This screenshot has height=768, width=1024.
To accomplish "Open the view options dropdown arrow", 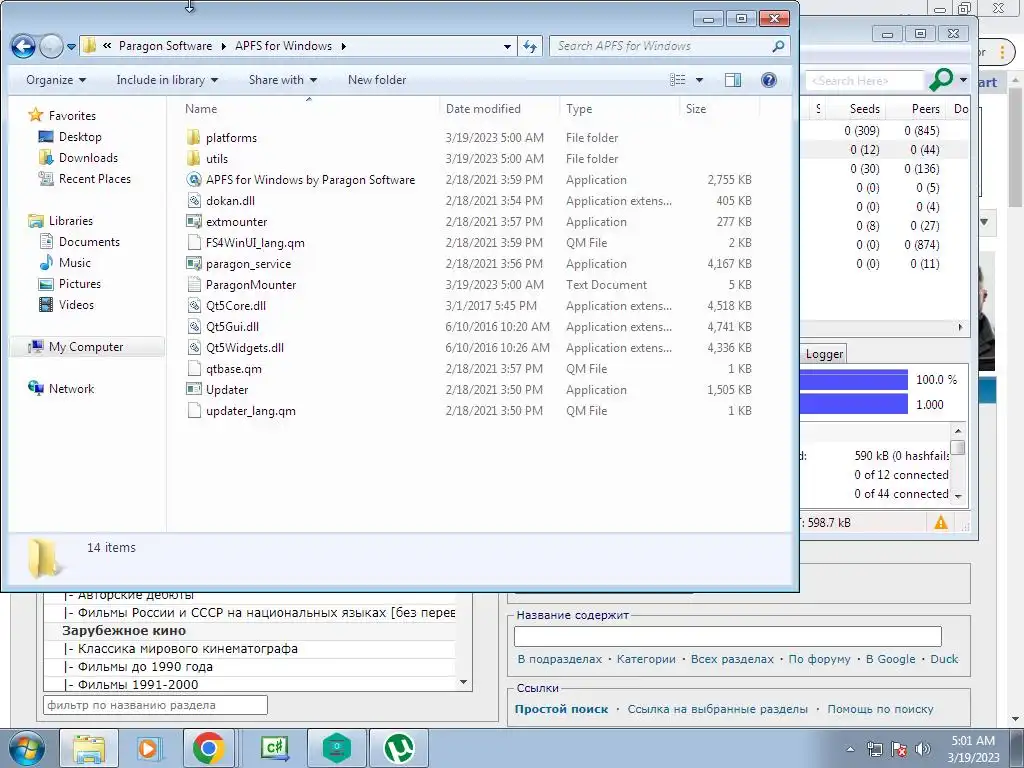I will coord(699,80).
